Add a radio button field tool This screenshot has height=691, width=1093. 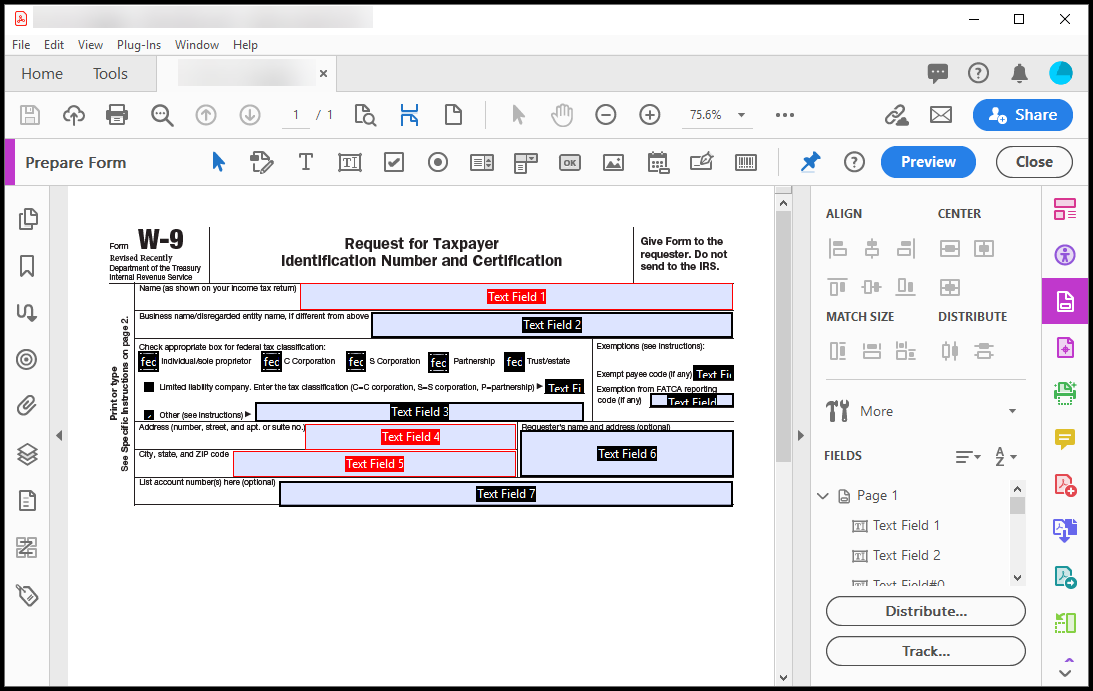pos(438,162)
